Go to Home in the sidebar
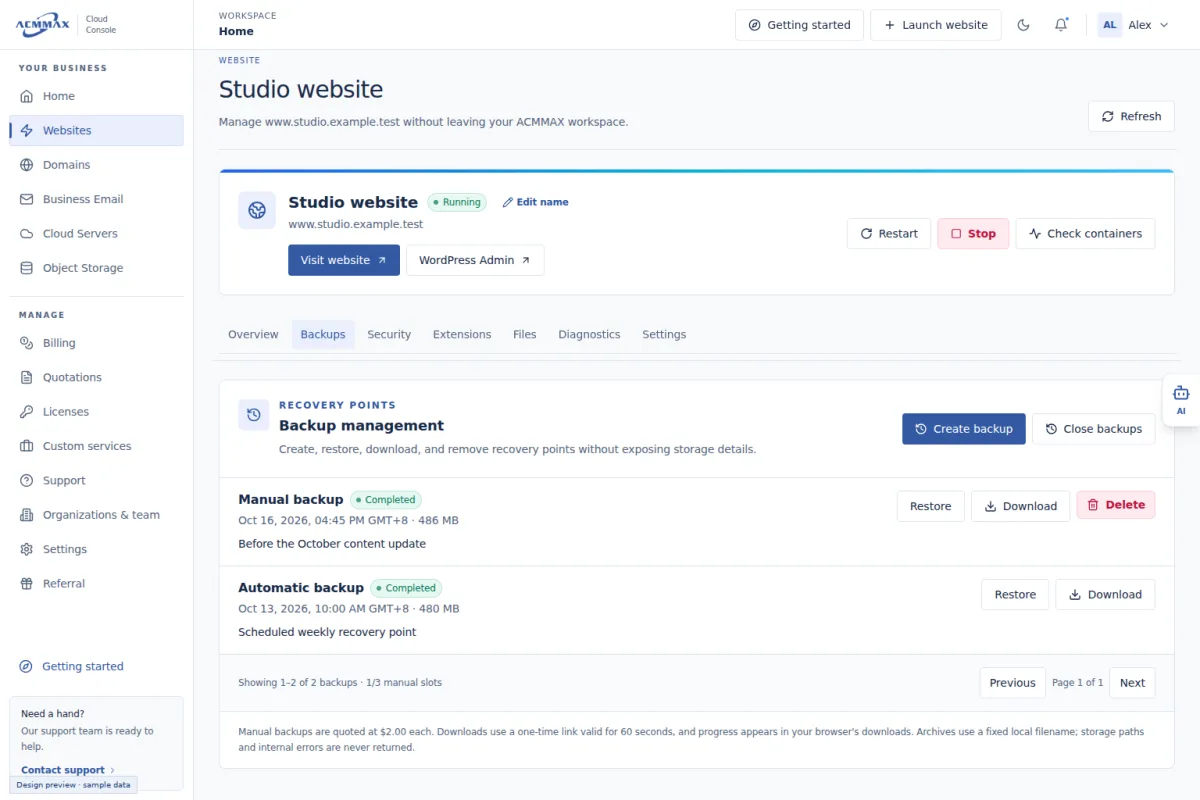1200x800 pixels. [x=96, y=96]
